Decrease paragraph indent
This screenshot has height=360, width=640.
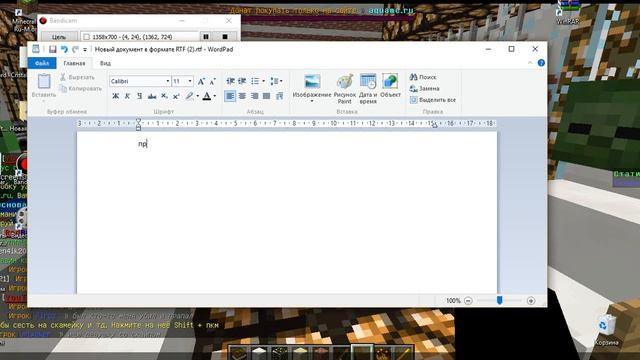[230, 81]
